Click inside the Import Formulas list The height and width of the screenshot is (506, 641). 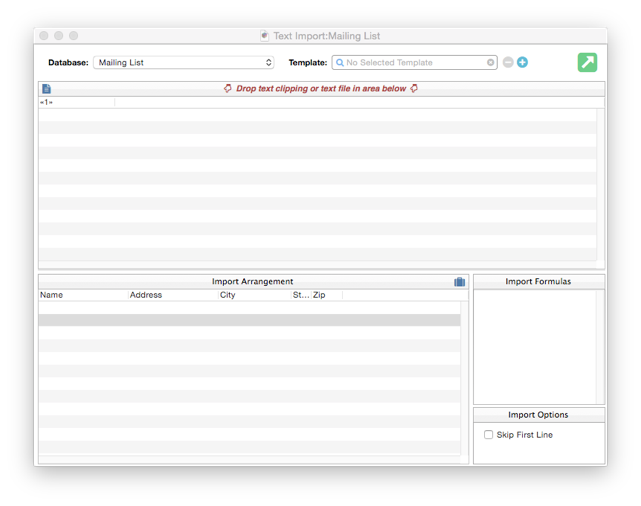535,345
